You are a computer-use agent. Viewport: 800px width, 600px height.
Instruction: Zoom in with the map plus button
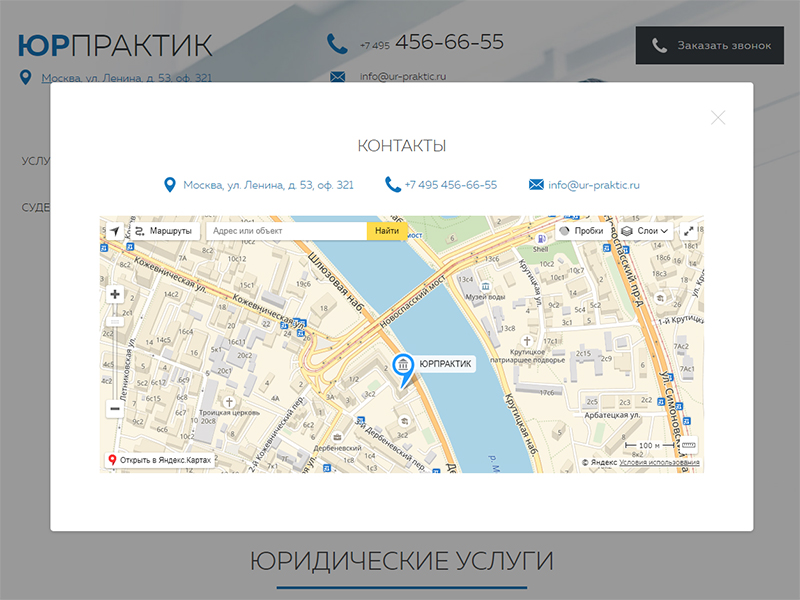pyautogui.click(x=114, y=294)
